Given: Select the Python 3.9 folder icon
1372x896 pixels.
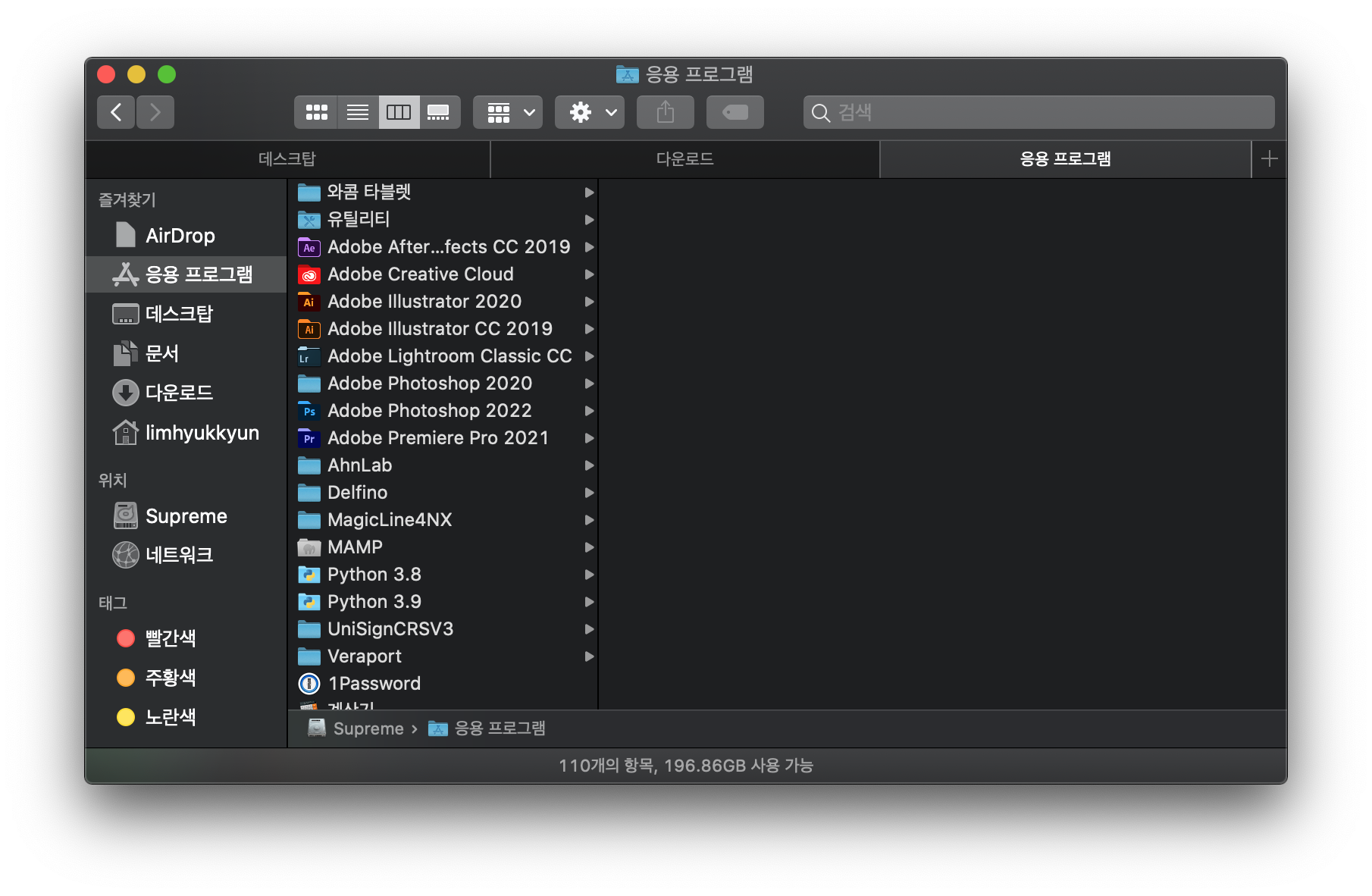Looking at the screenshot, I should [x=309, y=602].
